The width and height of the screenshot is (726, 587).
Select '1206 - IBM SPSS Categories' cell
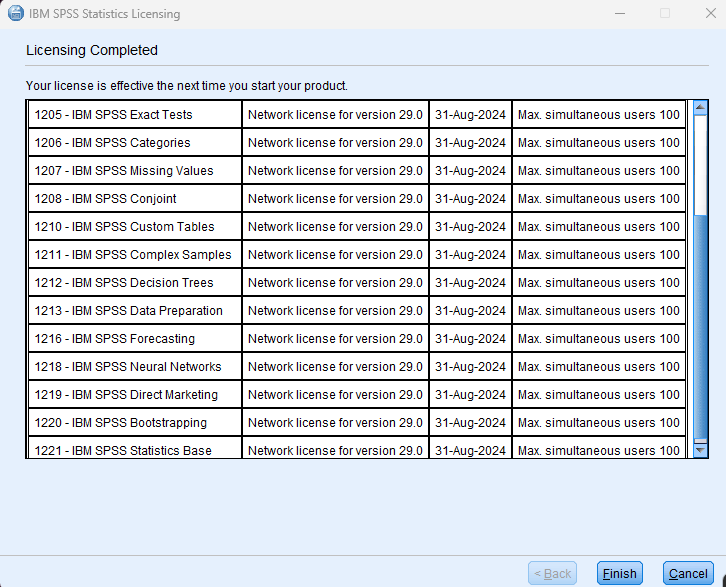pyautogui.click(x=135, y=143)
